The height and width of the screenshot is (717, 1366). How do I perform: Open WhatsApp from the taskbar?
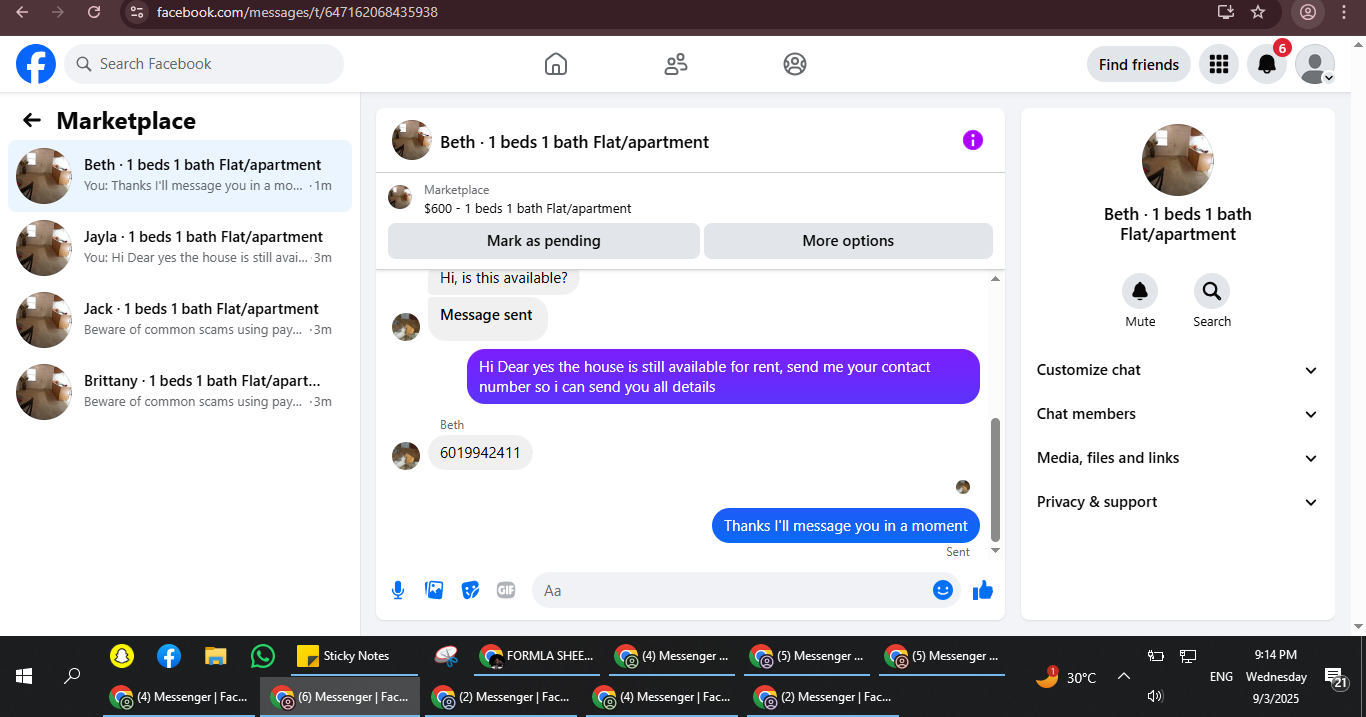point(263,656)
